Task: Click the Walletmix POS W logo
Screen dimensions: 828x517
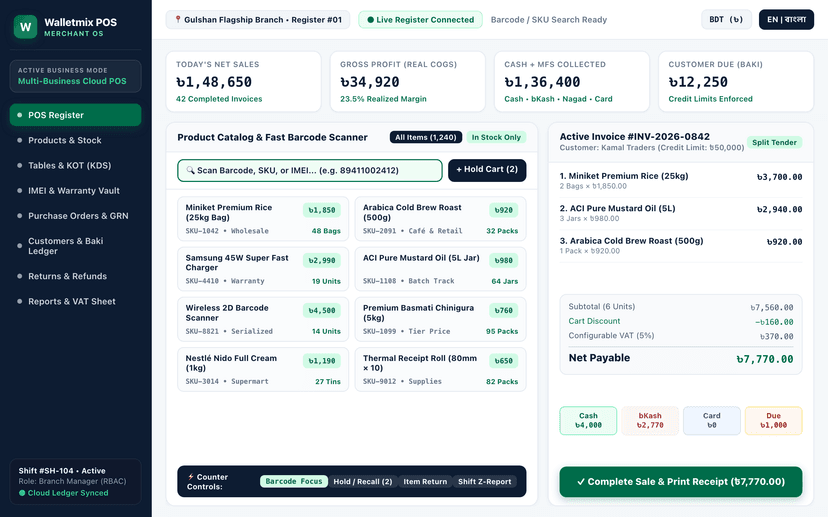Action: tap(25, 27)
